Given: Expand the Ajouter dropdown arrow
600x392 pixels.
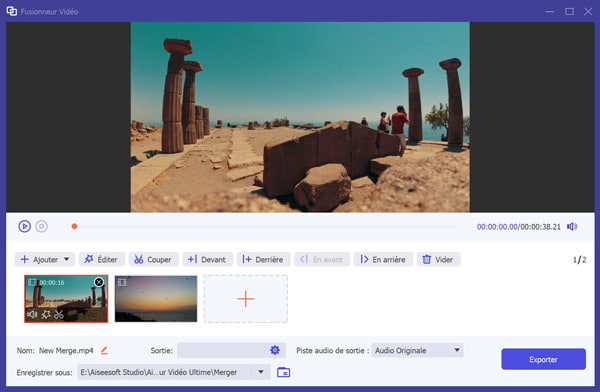Looking at the screenshot, I should click(67, 259).
